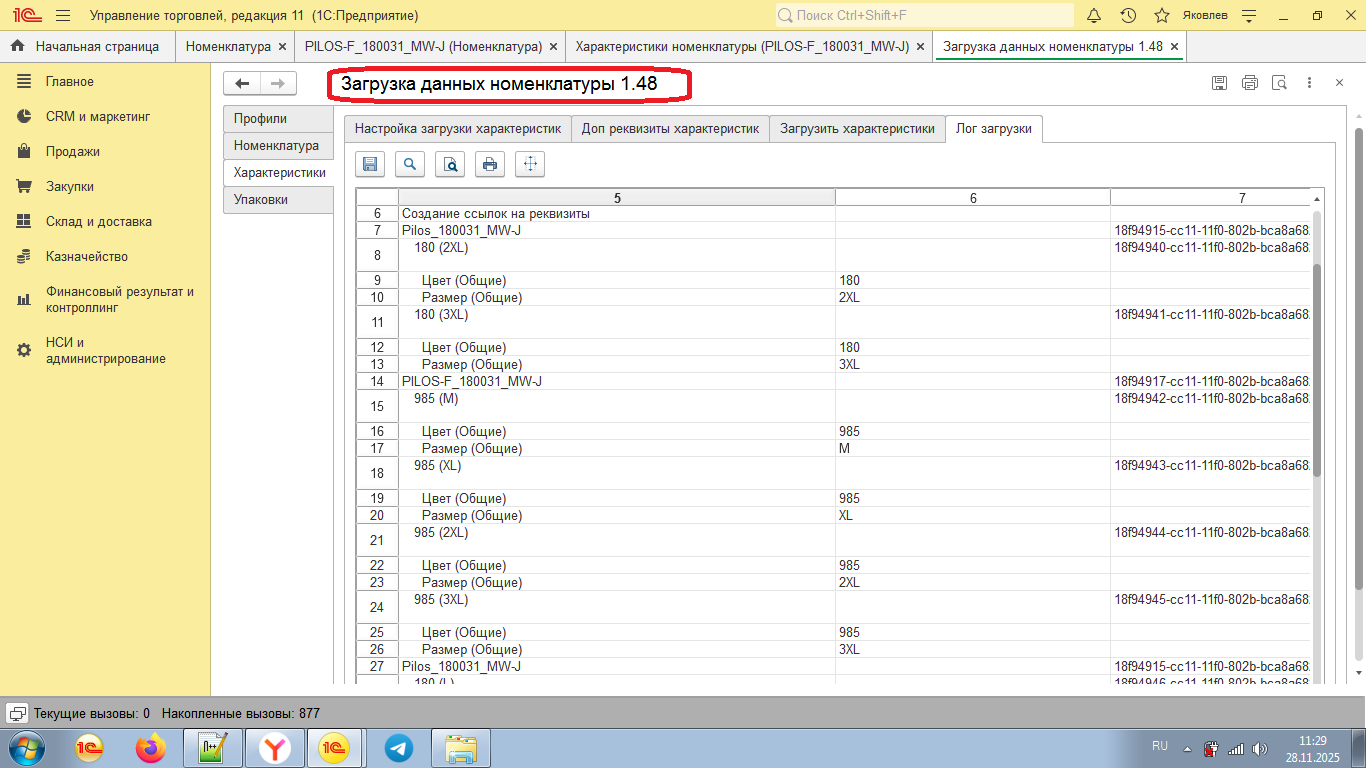The height and width of the screenshot is (768, 1366).
Task: Click the notifications bell icon
Action: tap(1094, 16)
